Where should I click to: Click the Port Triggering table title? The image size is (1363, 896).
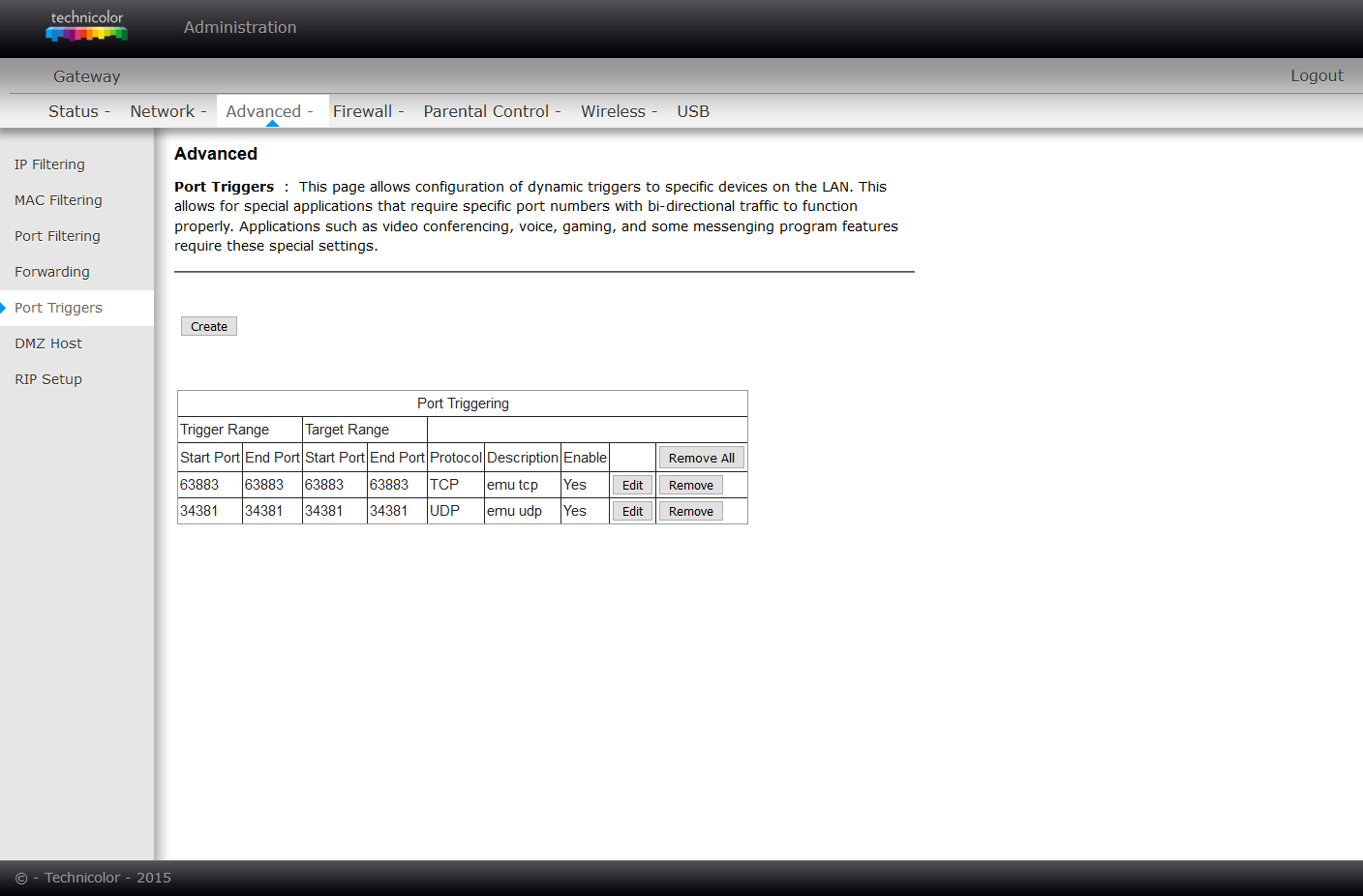click(x=463, y=403)
